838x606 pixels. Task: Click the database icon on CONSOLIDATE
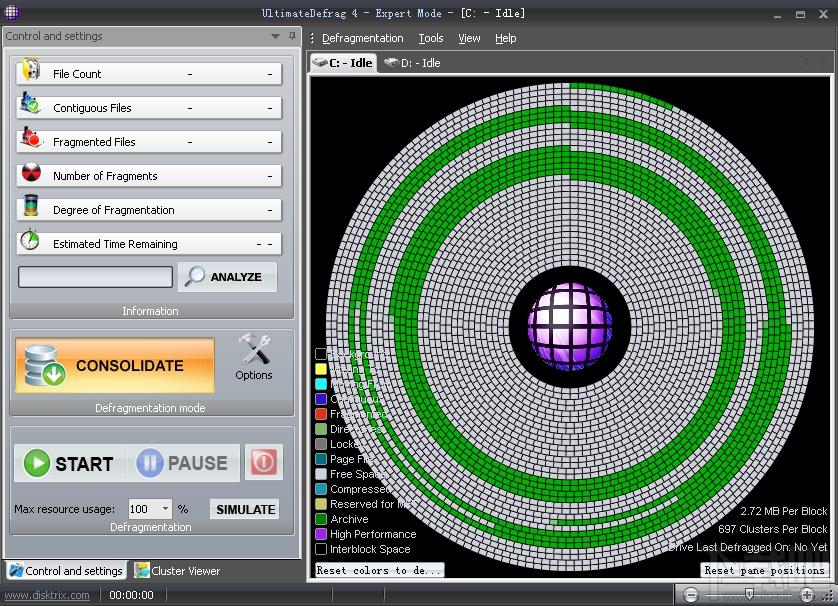[x=44, y=366]
